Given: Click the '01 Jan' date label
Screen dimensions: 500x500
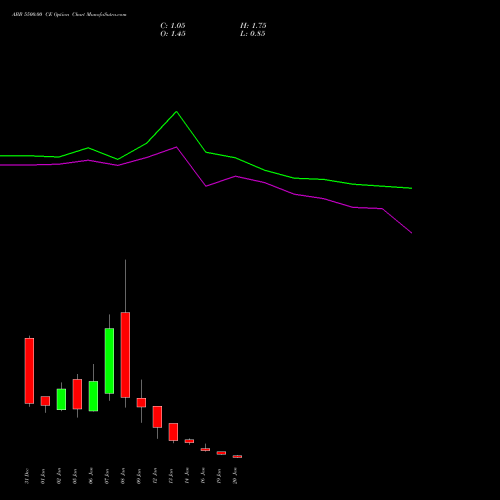Looking at the screenshot, I should pos(43,476).
